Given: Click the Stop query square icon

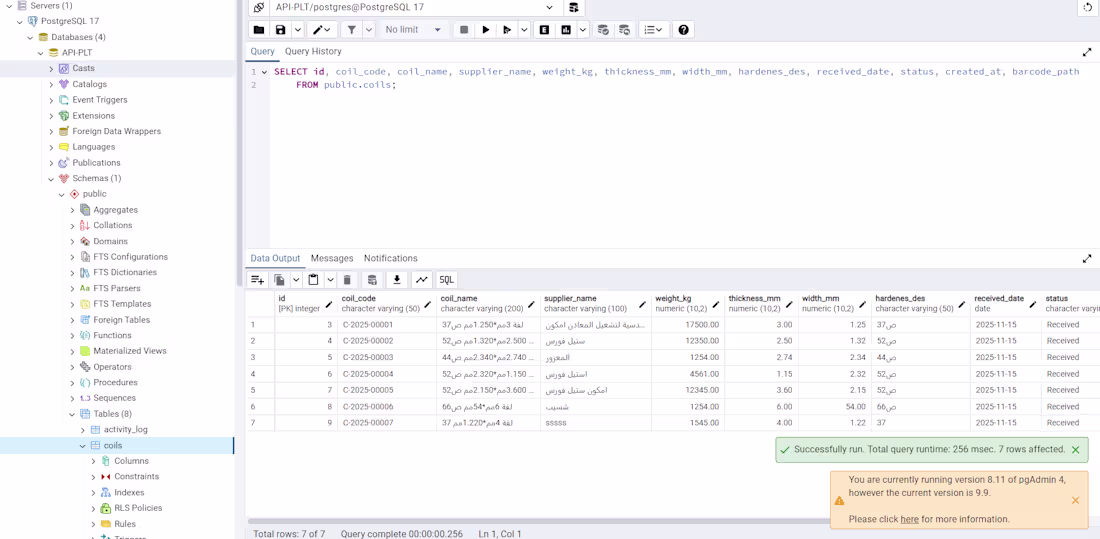Looking at the screenshot, I should pos(464,29).
